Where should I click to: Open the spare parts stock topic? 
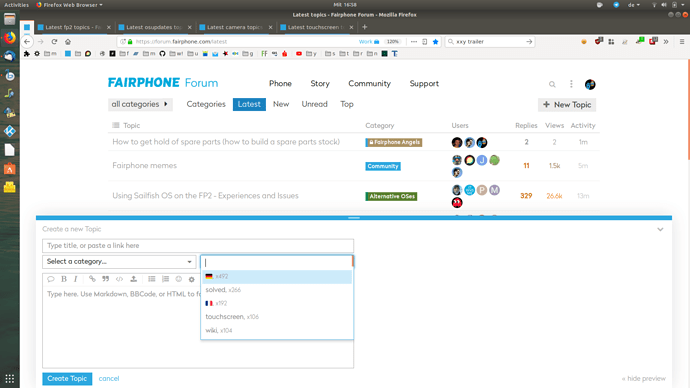coord(226,142)
